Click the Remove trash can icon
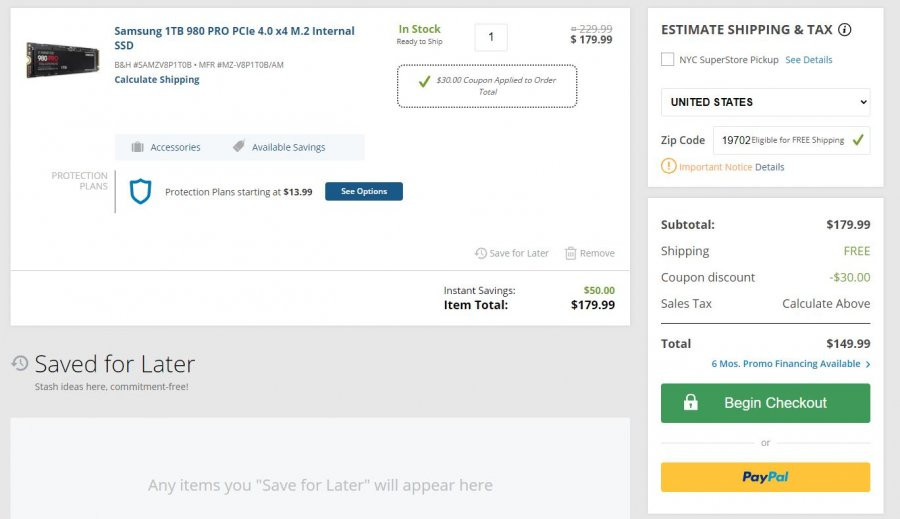 tap(571, 253)
